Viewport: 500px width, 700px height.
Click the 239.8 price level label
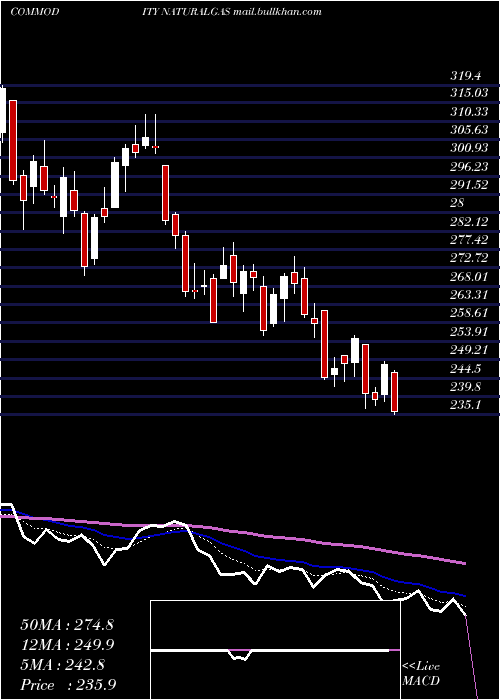pos(466,387)
